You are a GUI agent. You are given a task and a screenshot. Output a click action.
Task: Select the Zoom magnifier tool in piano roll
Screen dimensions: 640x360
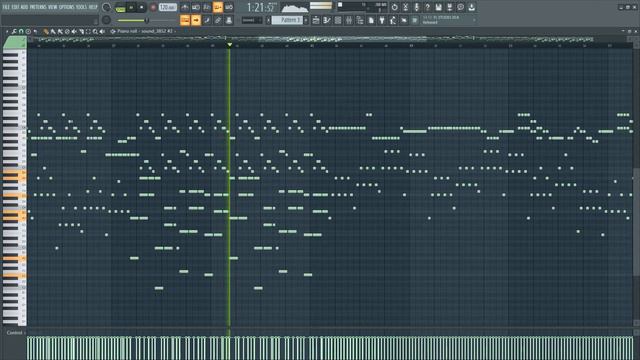tap(95, 31)
